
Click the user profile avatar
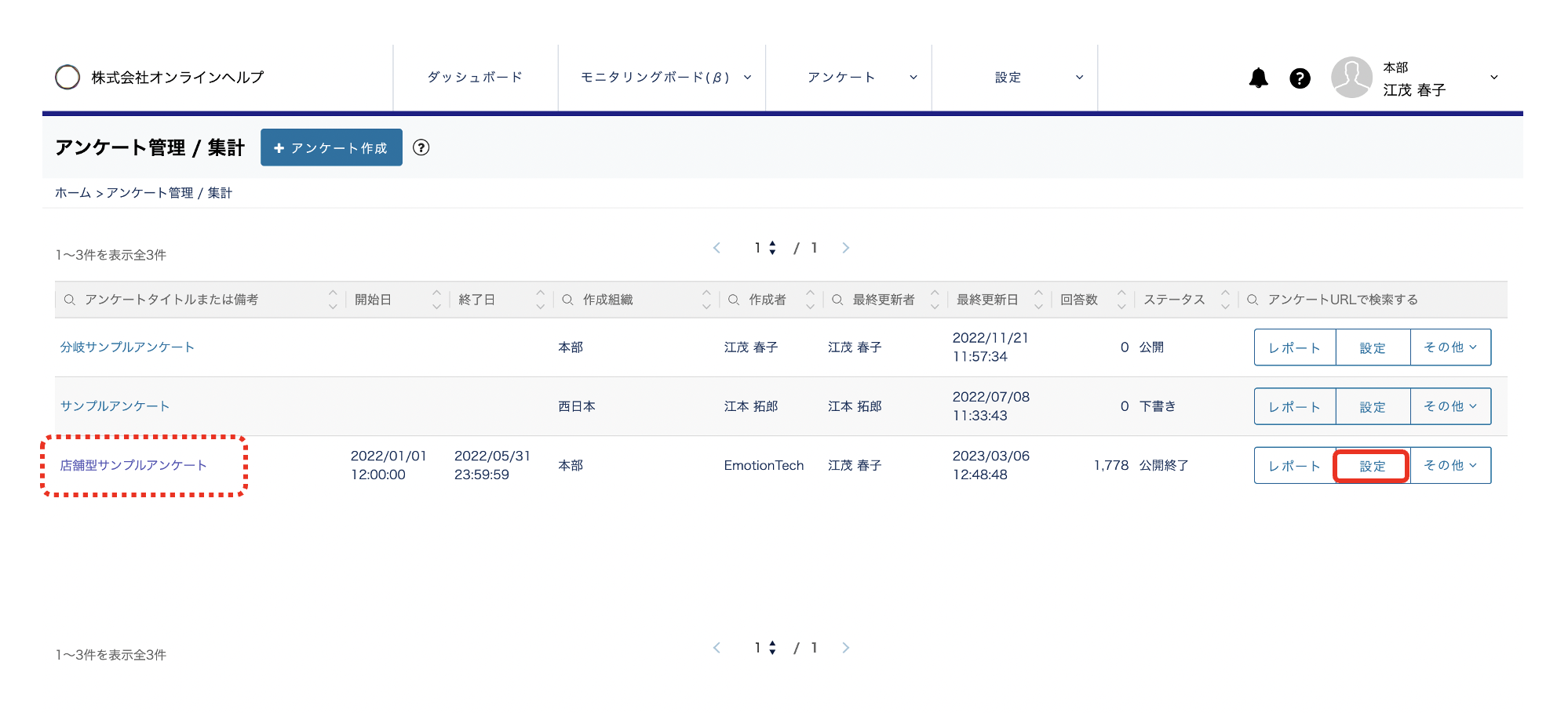tap(1351, 78)
